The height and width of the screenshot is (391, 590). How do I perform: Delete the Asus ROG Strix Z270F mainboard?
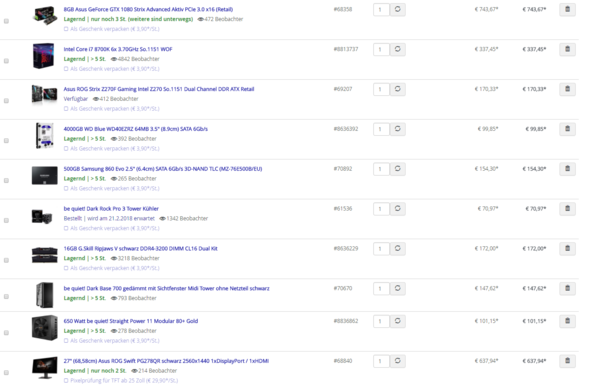tap(567, 89)
